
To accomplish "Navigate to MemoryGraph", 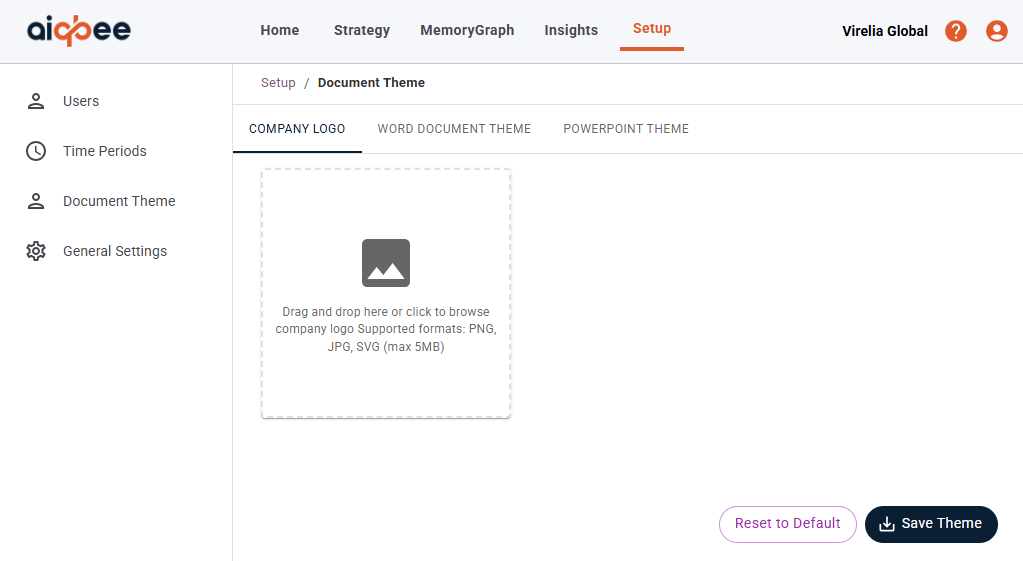I will pos(467,30).
